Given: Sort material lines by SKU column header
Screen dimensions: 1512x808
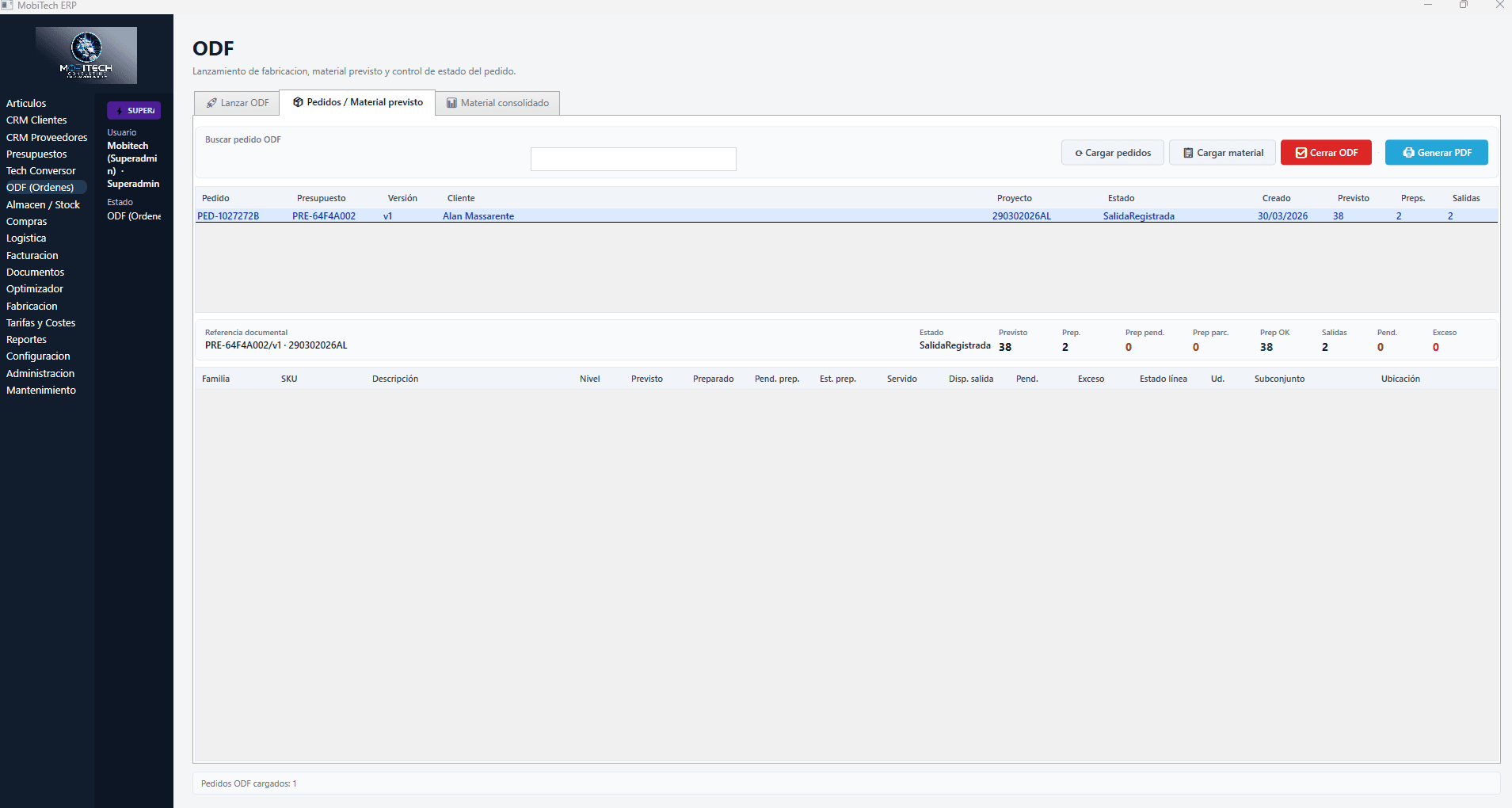Looking at the screenshot, I should click(x=289, y=379).
